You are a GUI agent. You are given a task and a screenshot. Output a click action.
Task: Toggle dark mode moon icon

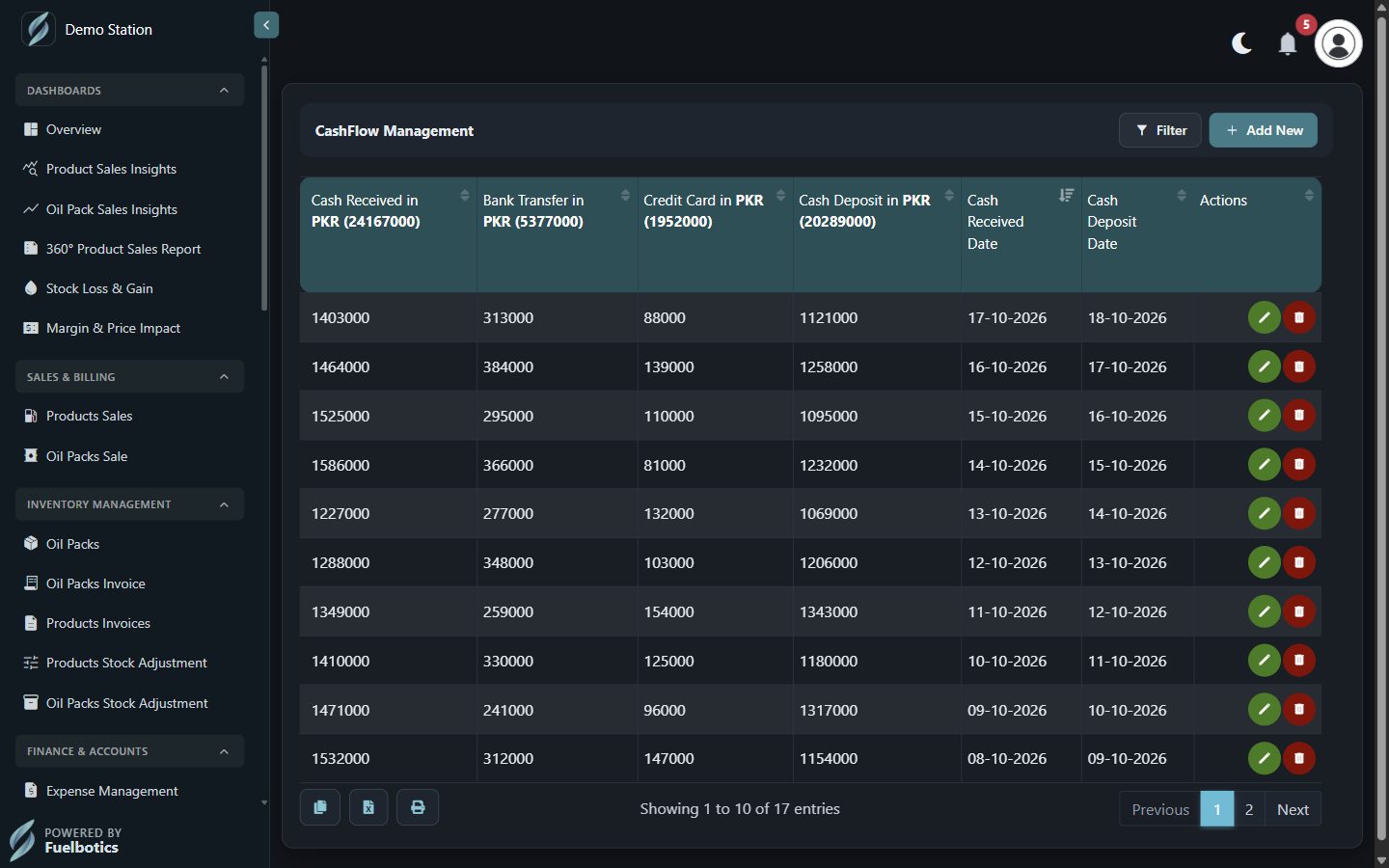[1241, 43]
